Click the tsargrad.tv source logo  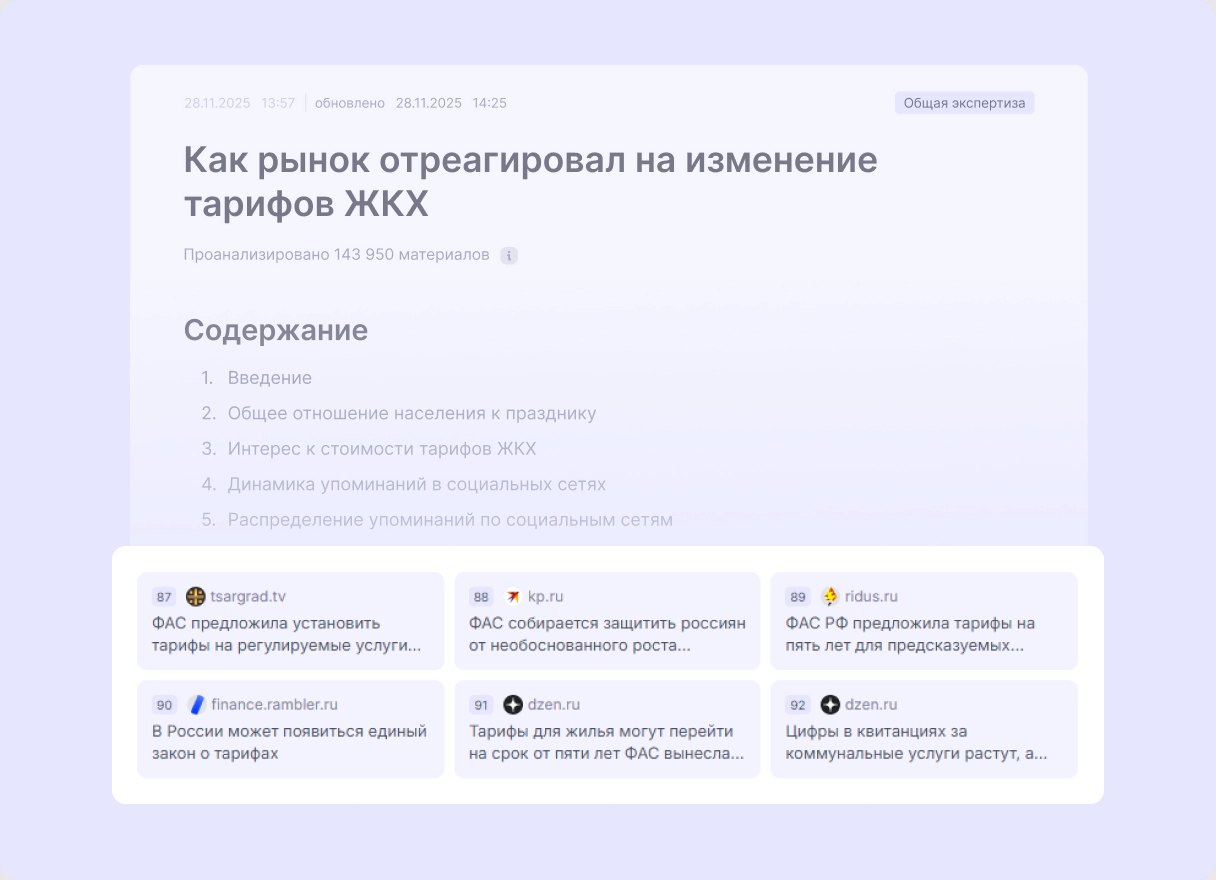196,597
